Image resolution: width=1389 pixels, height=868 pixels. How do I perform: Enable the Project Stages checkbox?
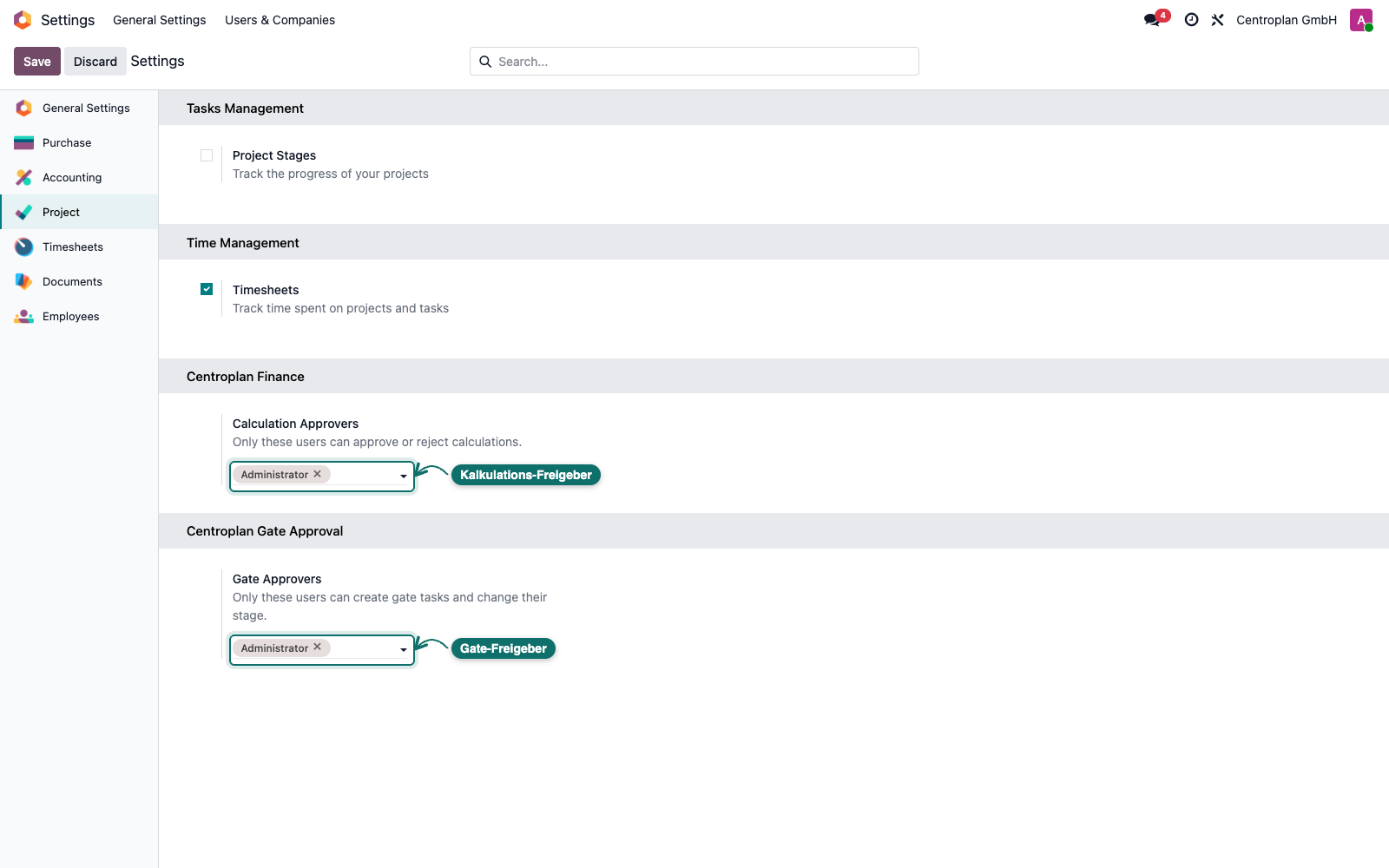click(207, 155)
